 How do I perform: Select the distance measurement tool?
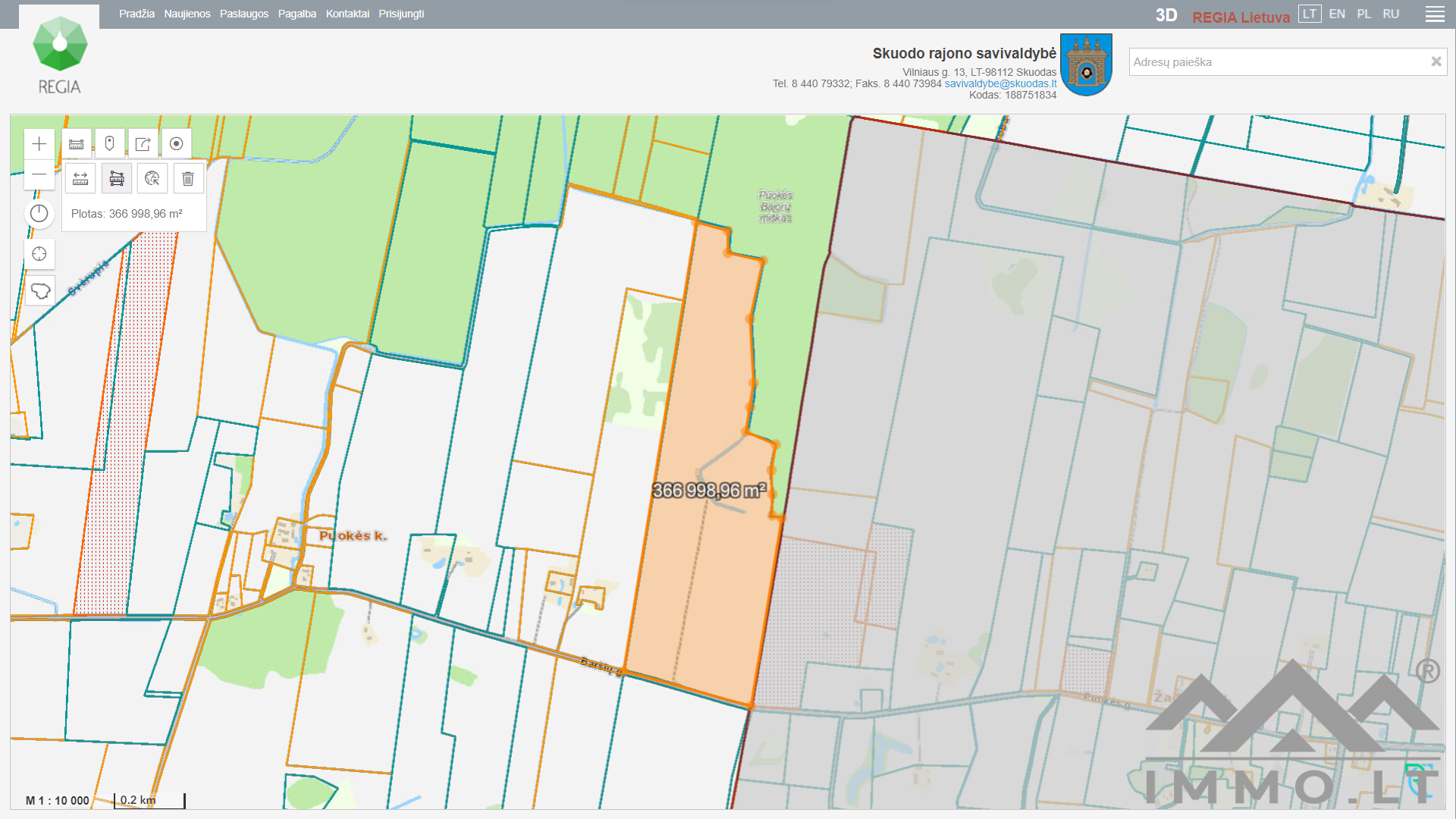(80, 179)
